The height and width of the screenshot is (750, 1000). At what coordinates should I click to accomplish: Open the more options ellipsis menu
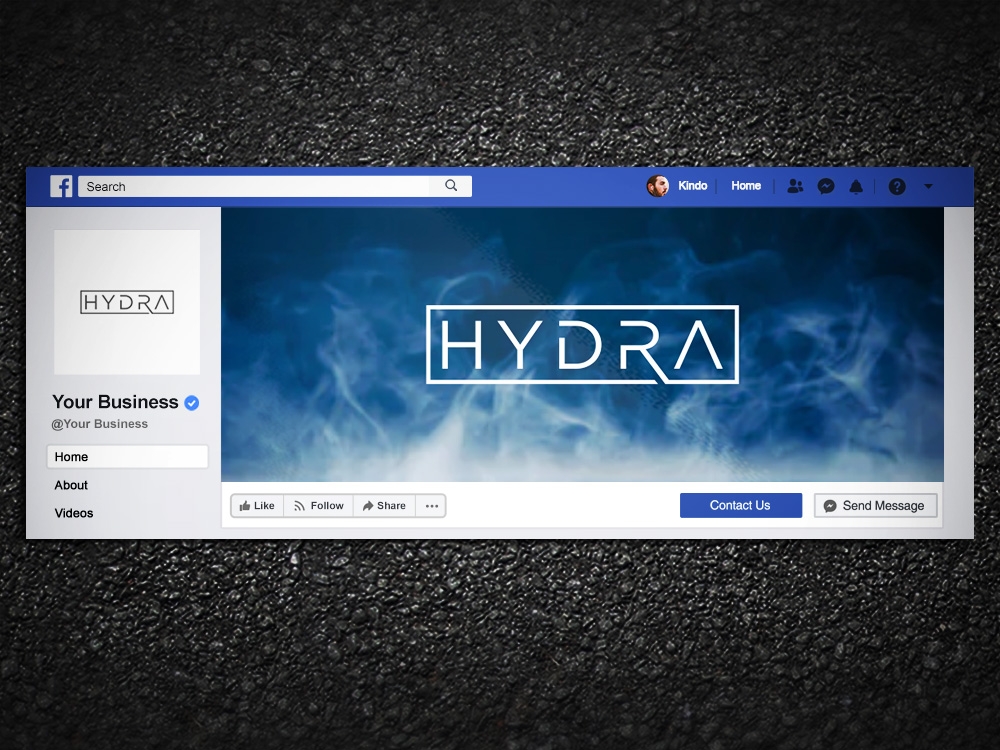pyautogui.click(x=431, y=505)
